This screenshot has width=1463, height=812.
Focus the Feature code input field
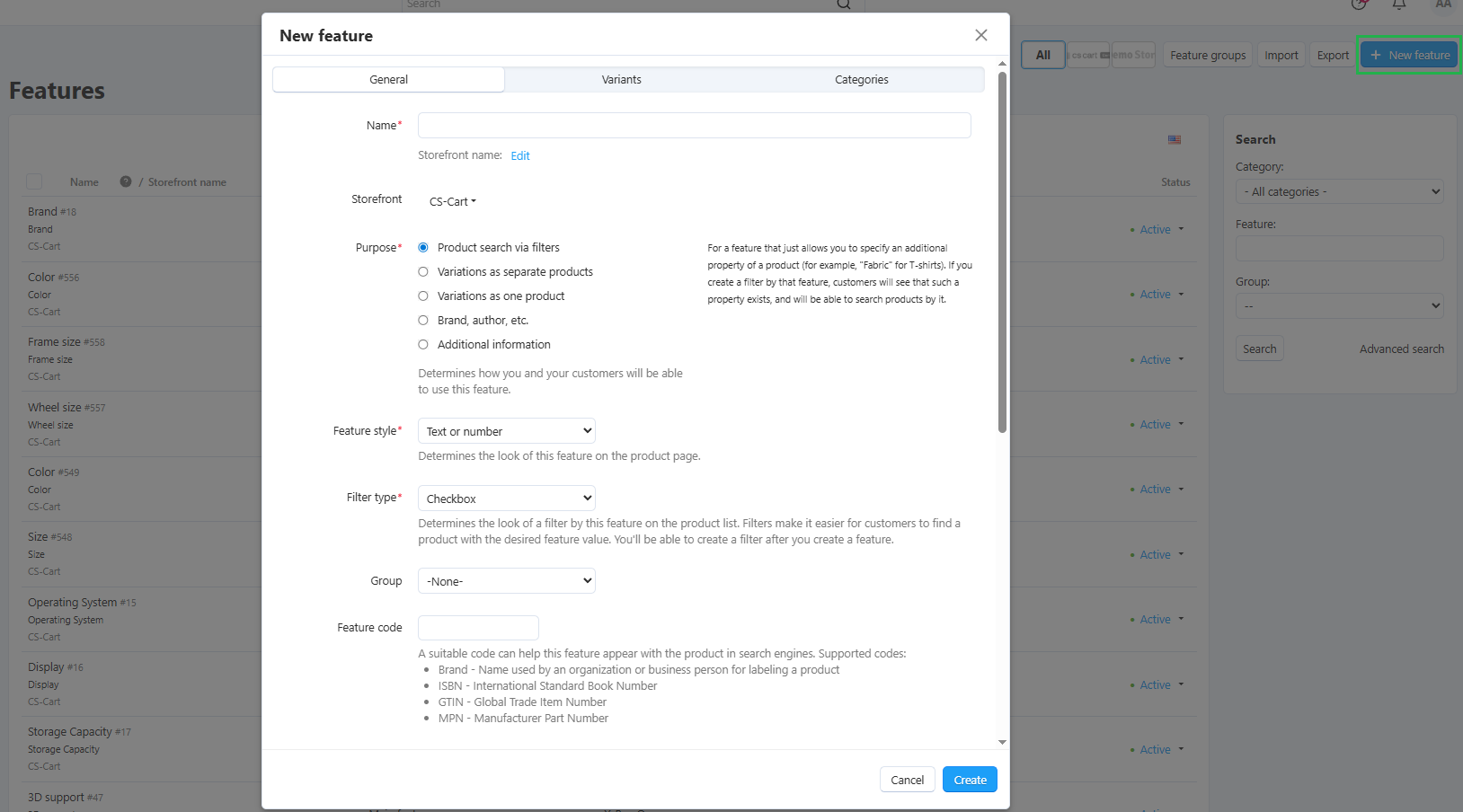click(x=478, y=628)
